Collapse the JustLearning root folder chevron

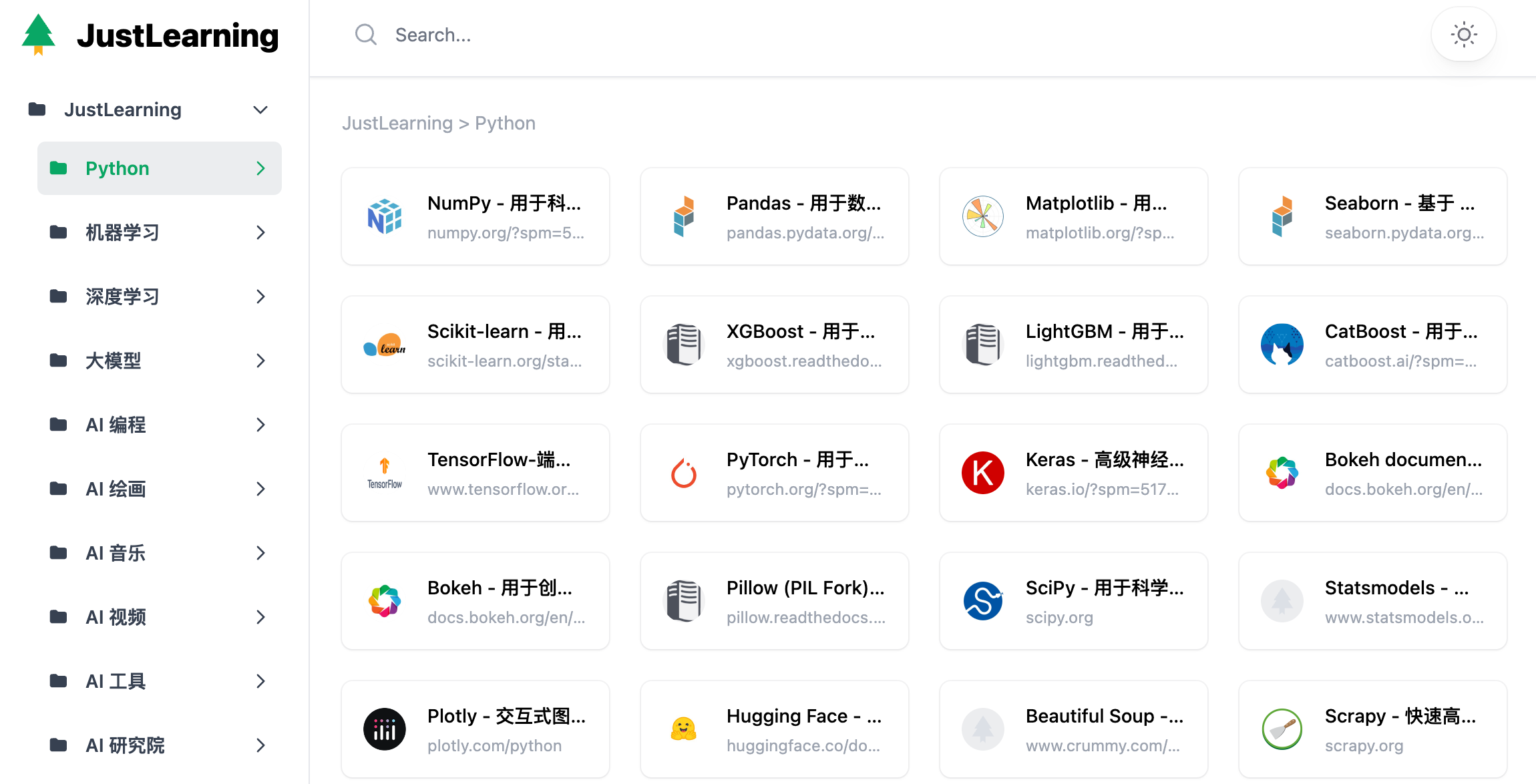[x=260, y=110]
